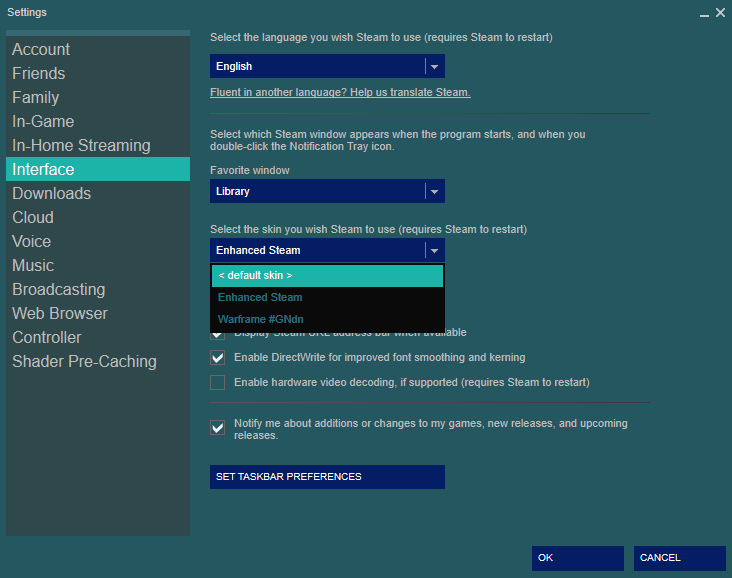
Task: Click the skin dropdown arrow
Action: point(435,251)
